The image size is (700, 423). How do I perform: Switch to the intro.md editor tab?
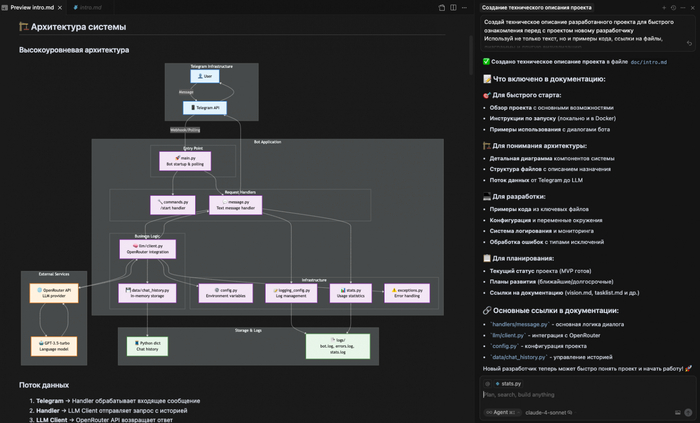pos(91,7)
